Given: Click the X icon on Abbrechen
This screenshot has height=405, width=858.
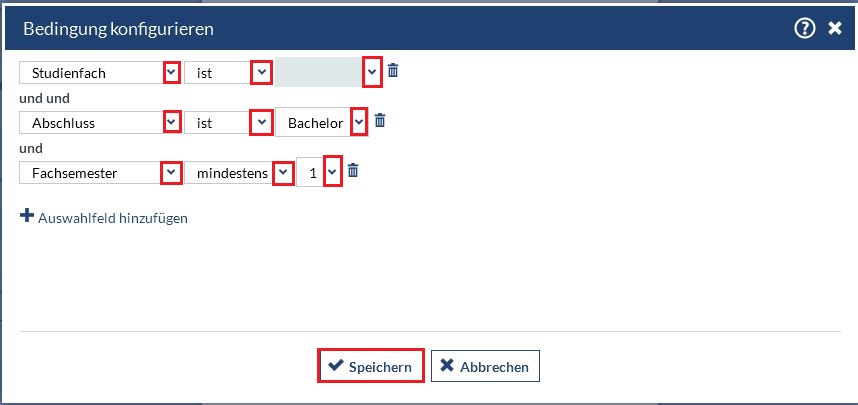Looking at the screenshot, I should [447, 366].
